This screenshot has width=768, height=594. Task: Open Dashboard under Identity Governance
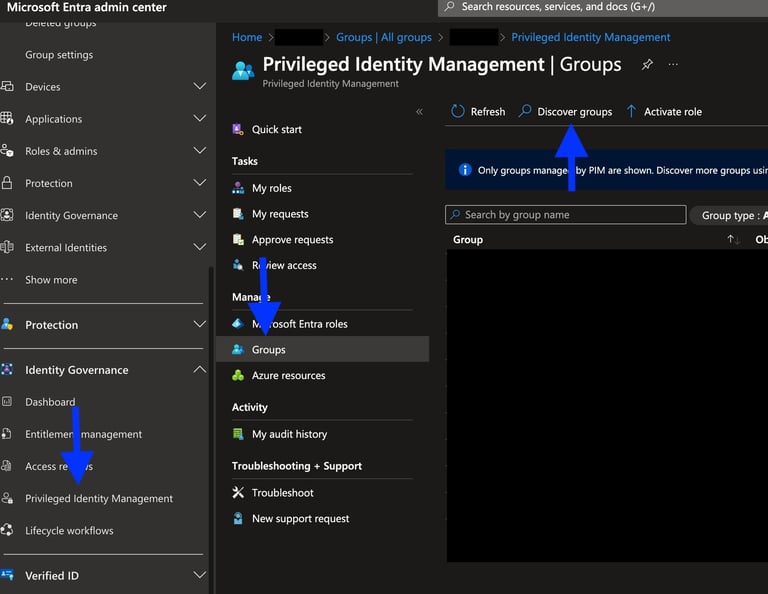(50, 402)
